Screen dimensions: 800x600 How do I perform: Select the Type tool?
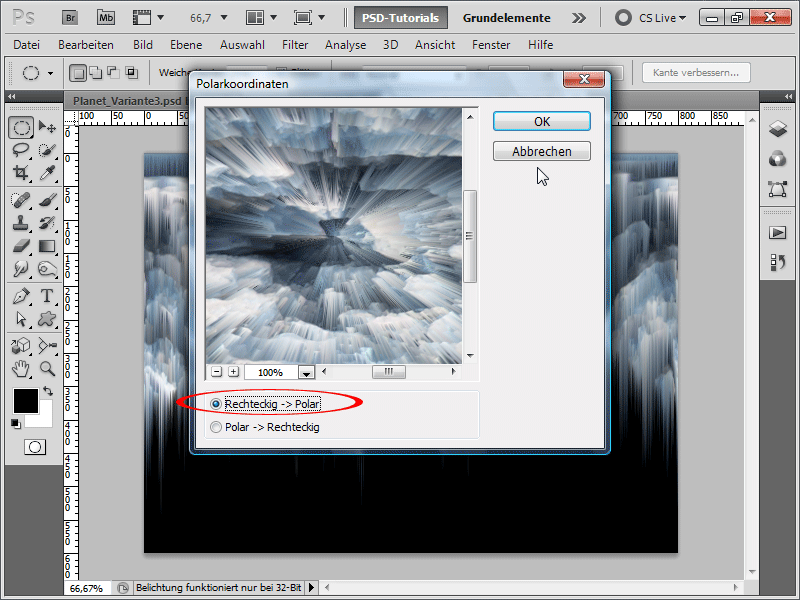[x=47, y=296]
